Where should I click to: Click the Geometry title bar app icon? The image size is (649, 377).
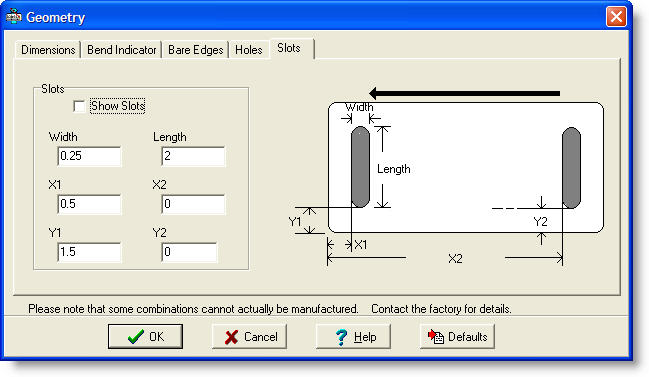pyautogui.click(x=14, y=17)
